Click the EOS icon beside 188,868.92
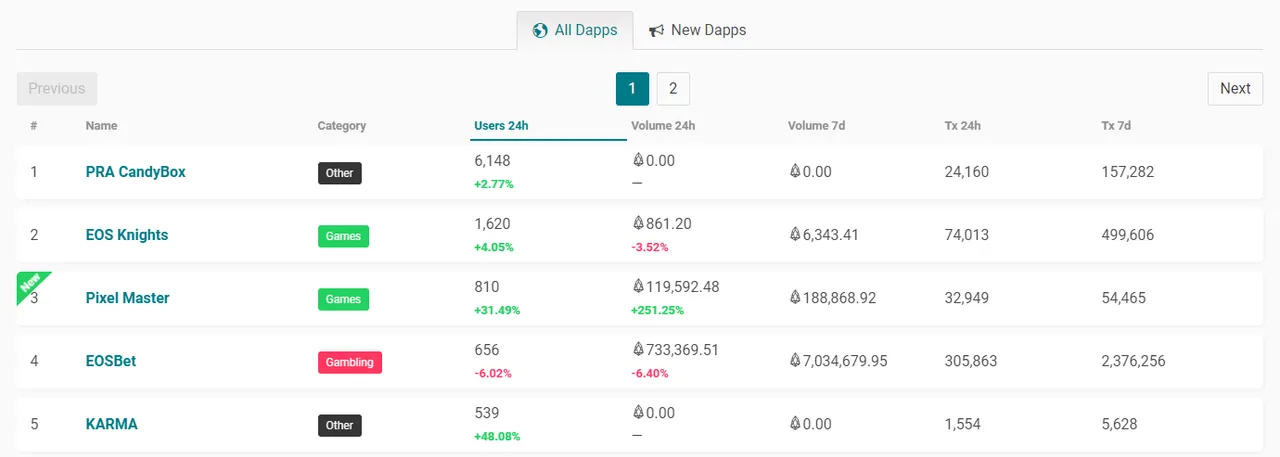The width and height of the screenshot is (1280, 457). [795, 298]
